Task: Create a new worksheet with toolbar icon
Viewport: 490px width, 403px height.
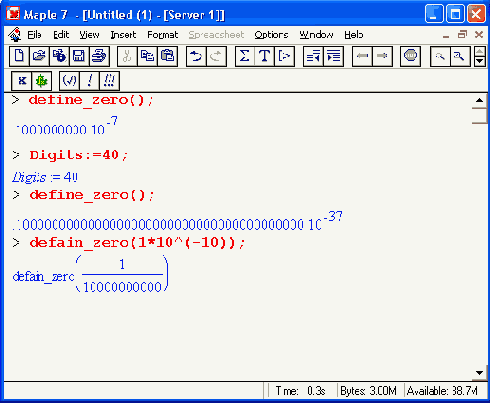Action: [x=19, y=56]
